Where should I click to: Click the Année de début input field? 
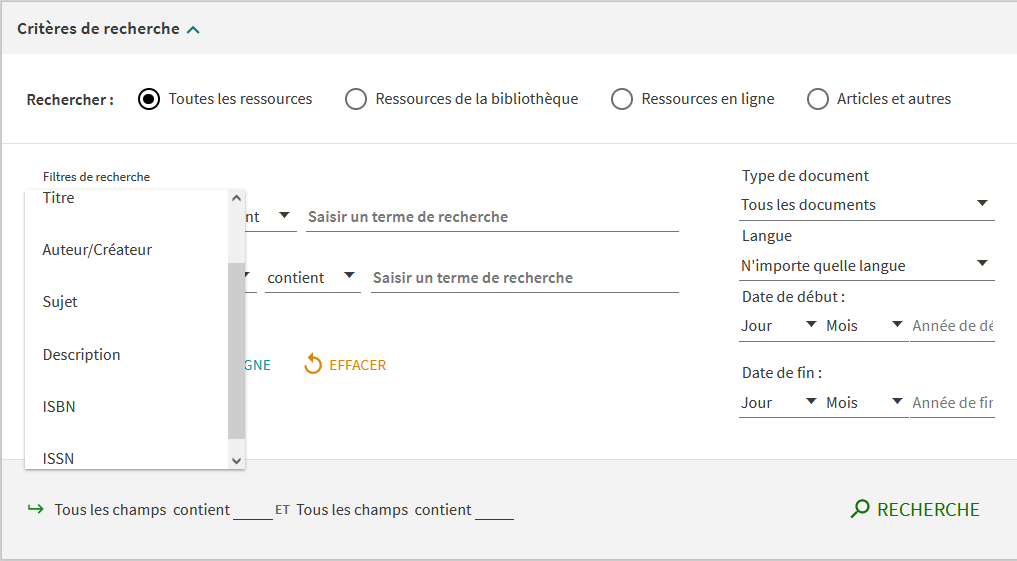(x=952, y=326)
